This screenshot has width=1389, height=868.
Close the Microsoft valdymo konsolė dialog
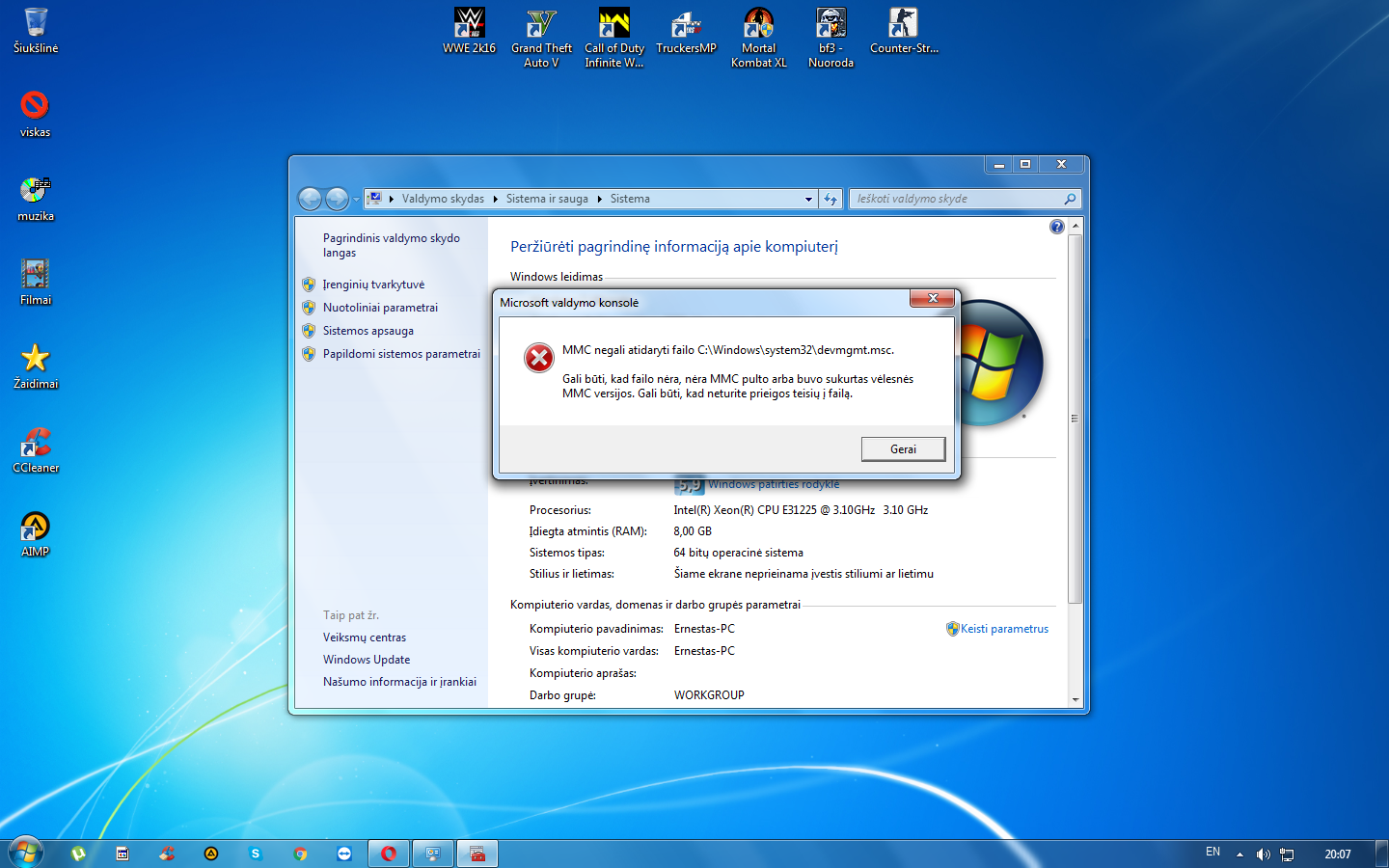click(x=932, y=298)
